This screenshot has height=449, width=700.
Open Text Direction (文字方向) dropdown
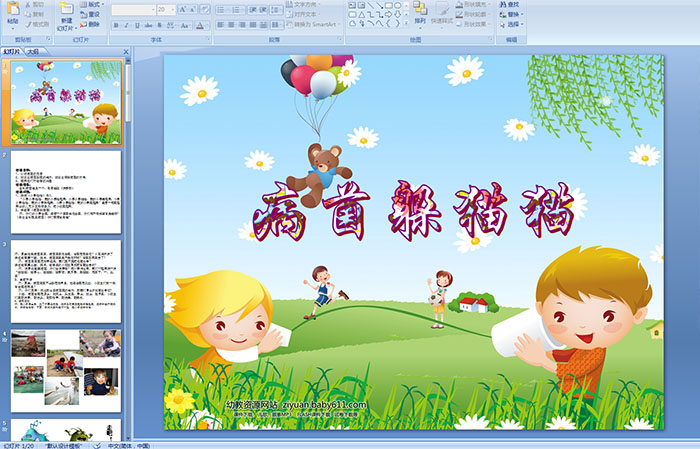(x=303, y=4)
